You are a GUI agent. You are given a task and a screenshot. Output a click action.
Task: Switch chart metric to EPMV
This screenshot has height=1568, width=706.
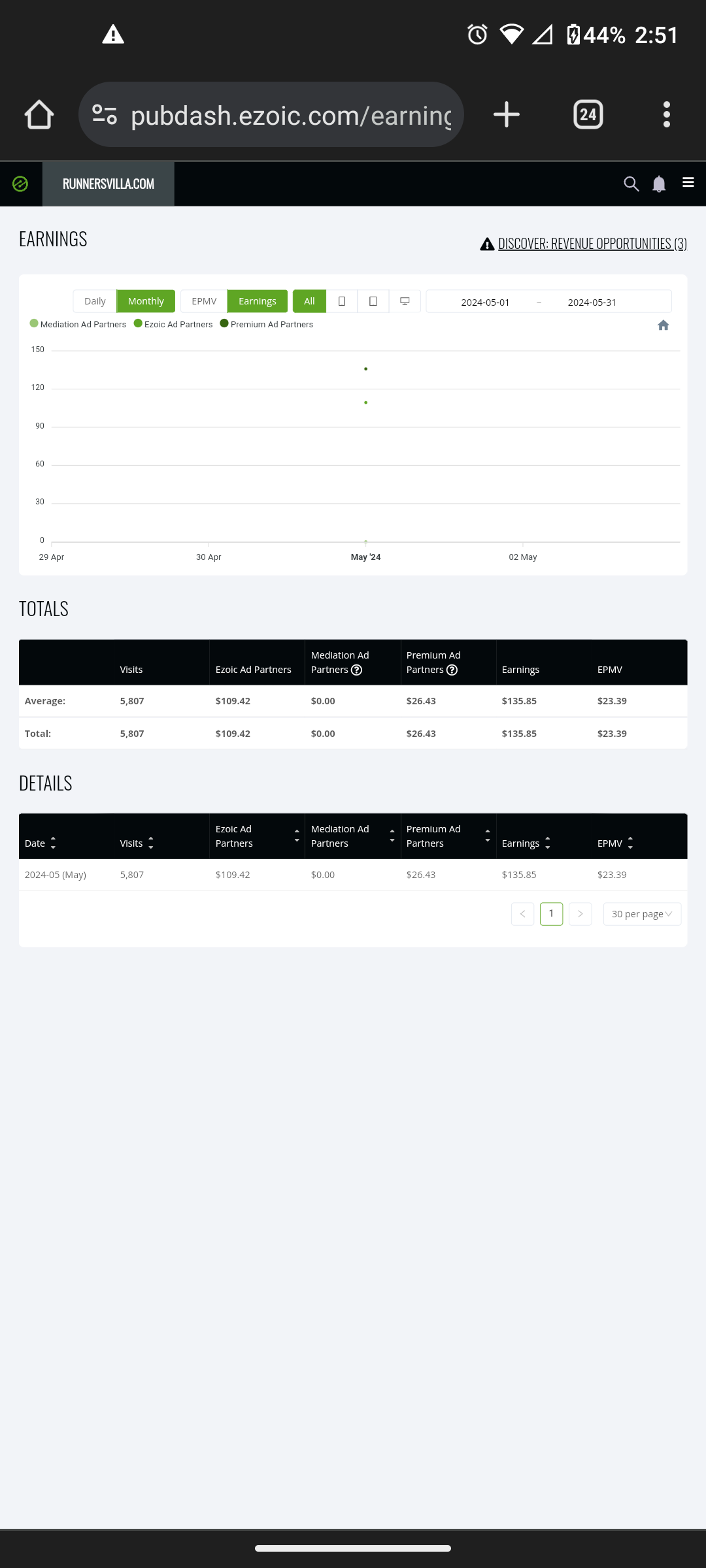pyautogui.click(x=204, y=301)
